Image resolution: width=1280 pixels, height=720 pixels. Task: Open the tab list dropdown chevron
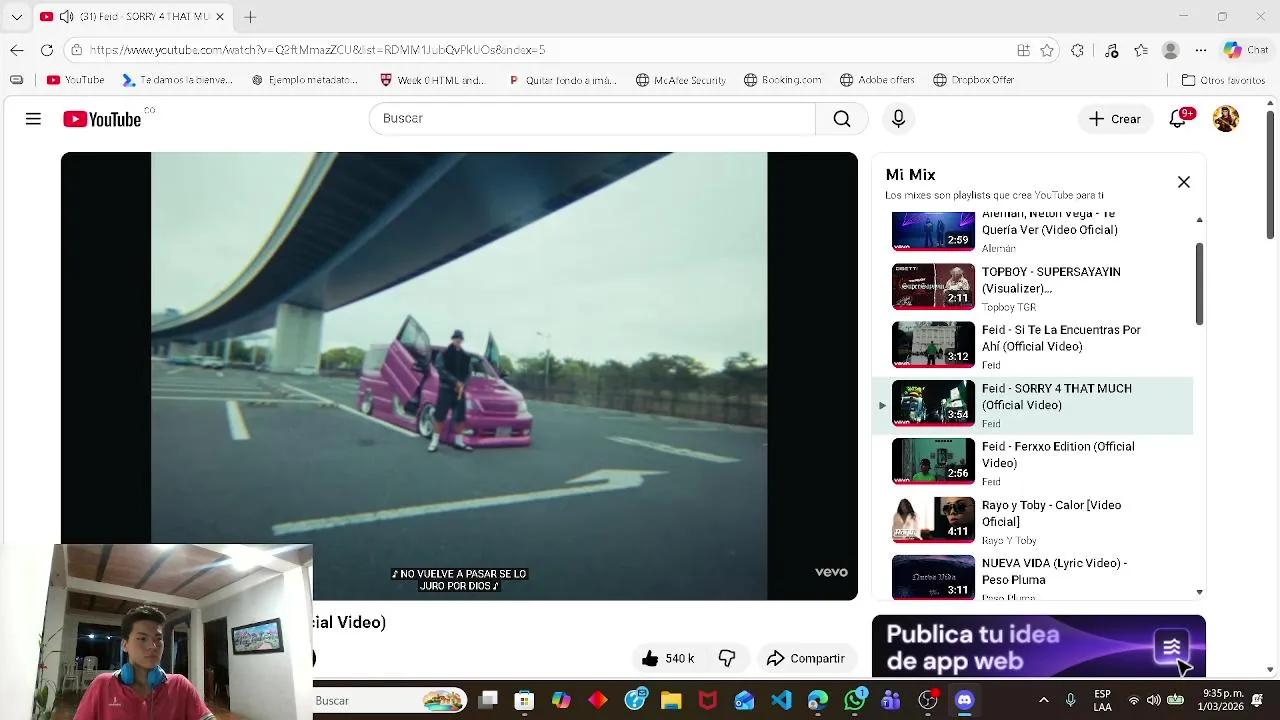pos(16,17)
